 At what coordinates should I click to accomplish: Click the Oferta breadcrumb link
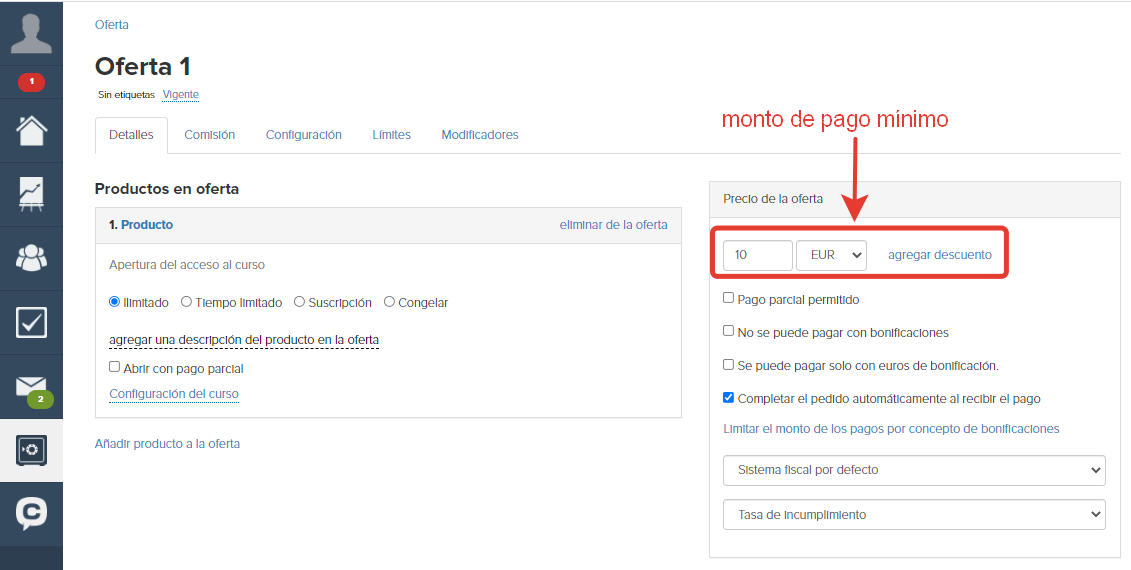(112, 25)
